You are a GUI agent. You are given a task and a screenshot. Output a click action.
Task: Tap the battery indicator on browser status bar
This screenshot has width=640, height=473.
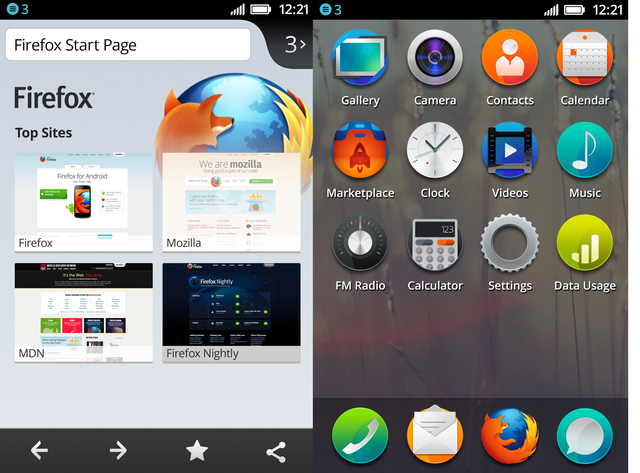click(260, 9)
